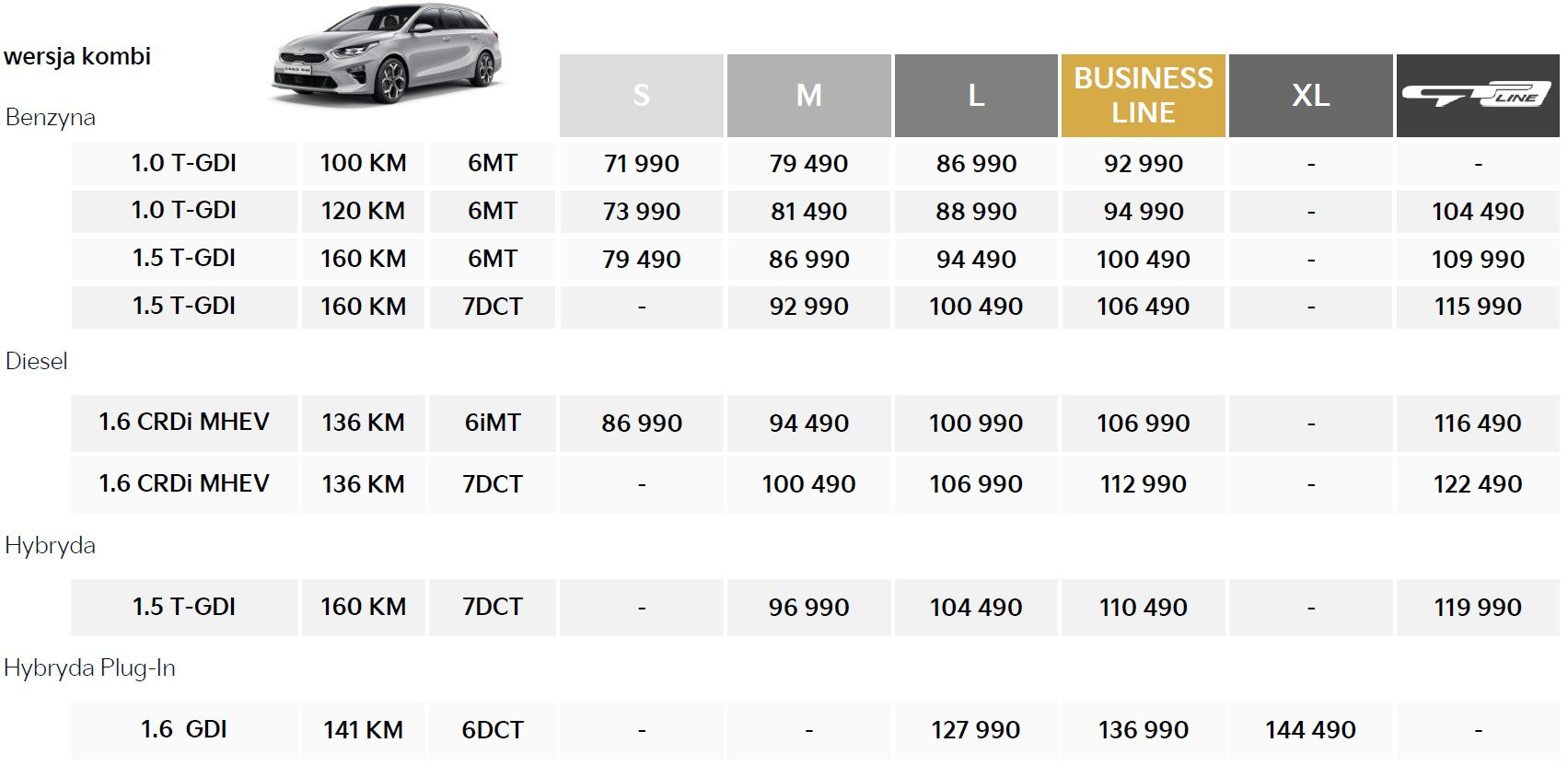Choose the L trim column header
The image size is (1568, 766).
[x=976, y=96]
